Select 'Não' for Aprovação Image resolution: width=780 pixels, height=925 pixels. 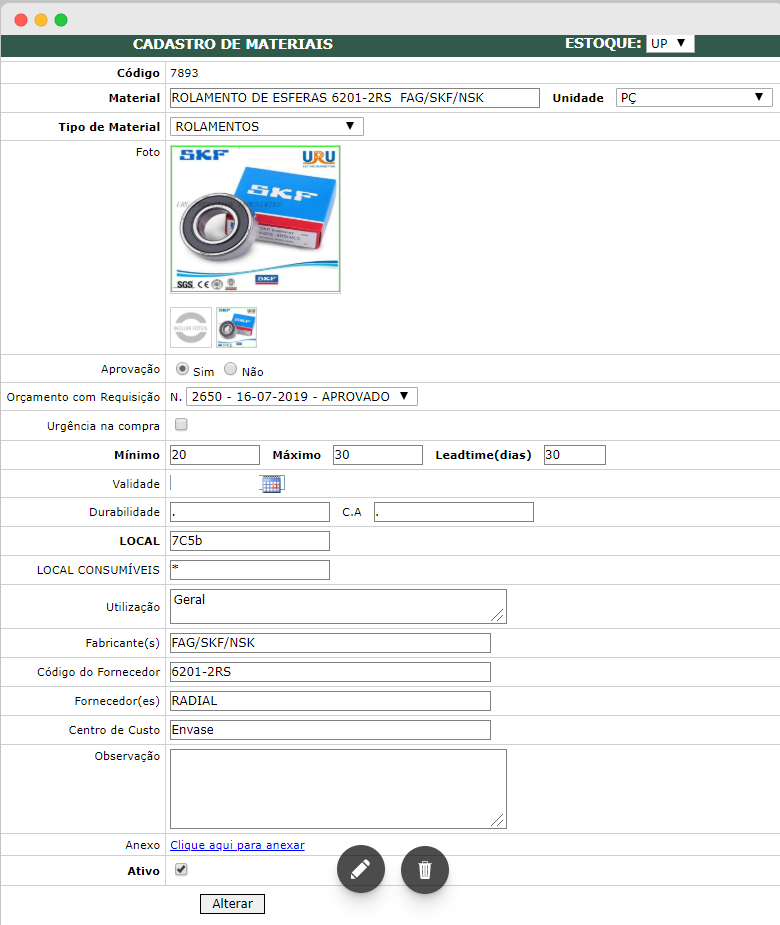[231, 369]
